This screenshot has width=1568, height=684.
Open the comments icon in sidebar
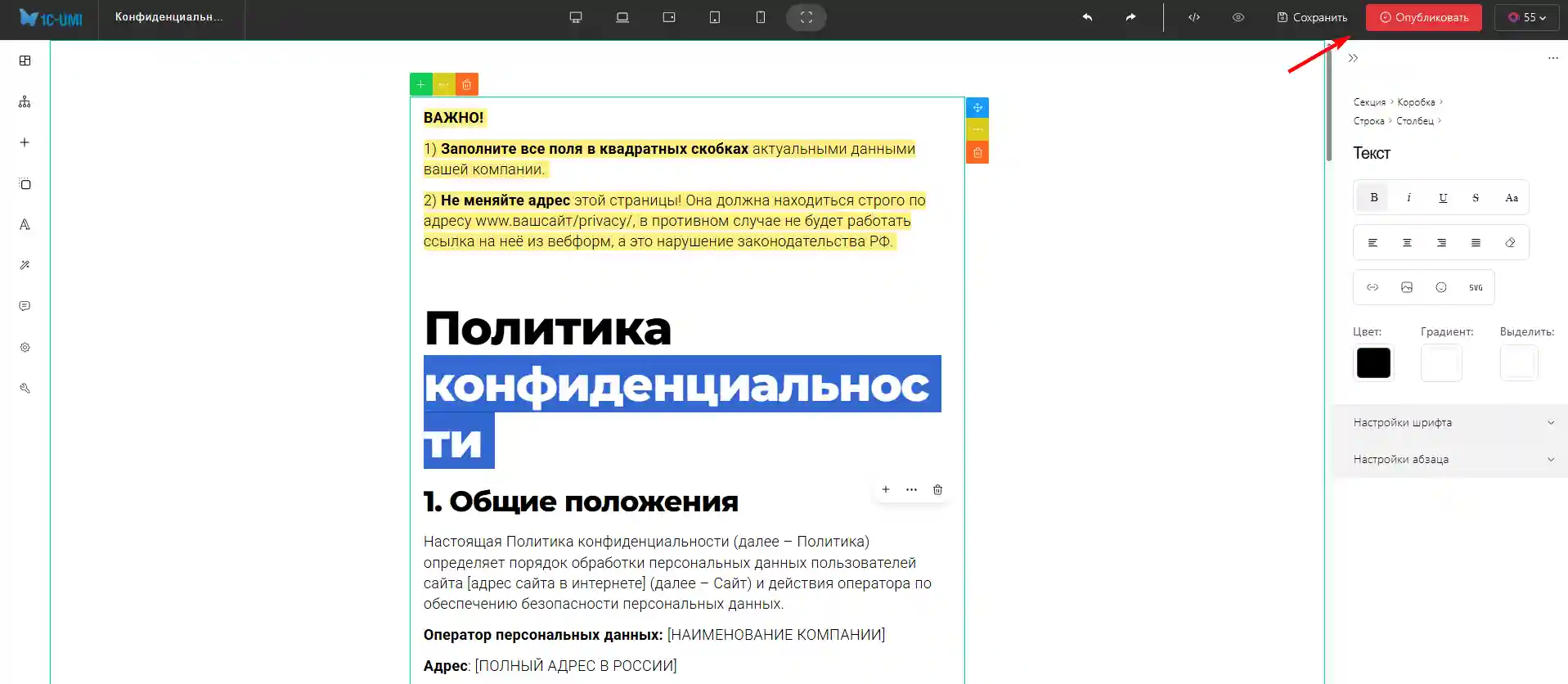(25, 306)
